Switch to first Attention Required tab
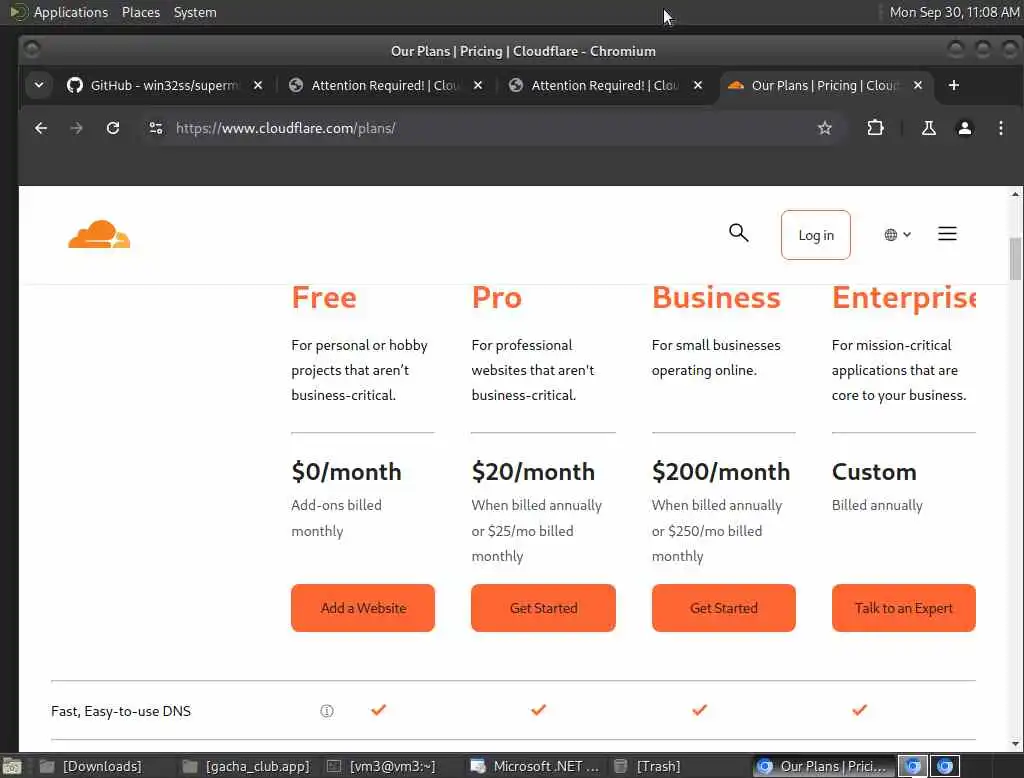Image resolution: width=1024 pixels, height=778 pixels. tap(385, 86)
